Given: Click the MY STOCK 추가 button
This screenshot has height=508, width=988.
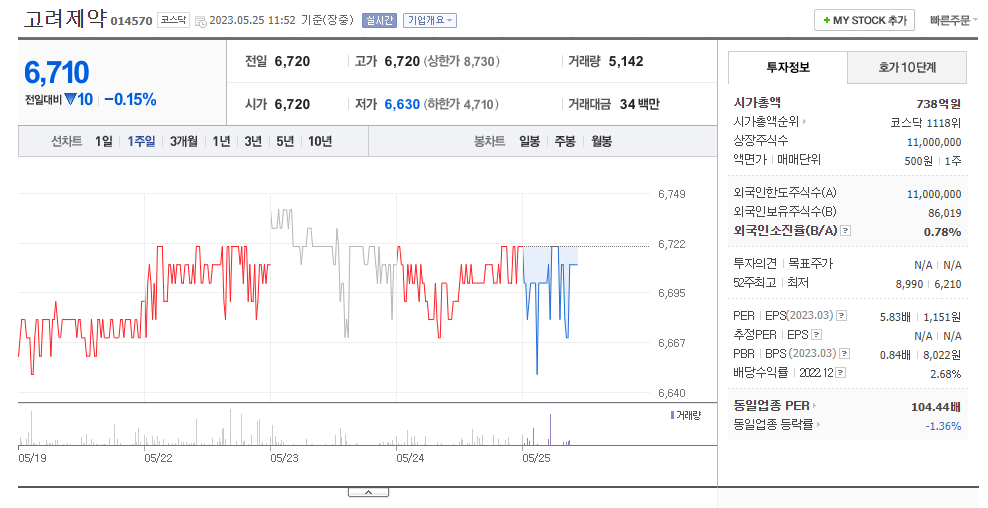Looking at the screenshot, I should (864, 20).
